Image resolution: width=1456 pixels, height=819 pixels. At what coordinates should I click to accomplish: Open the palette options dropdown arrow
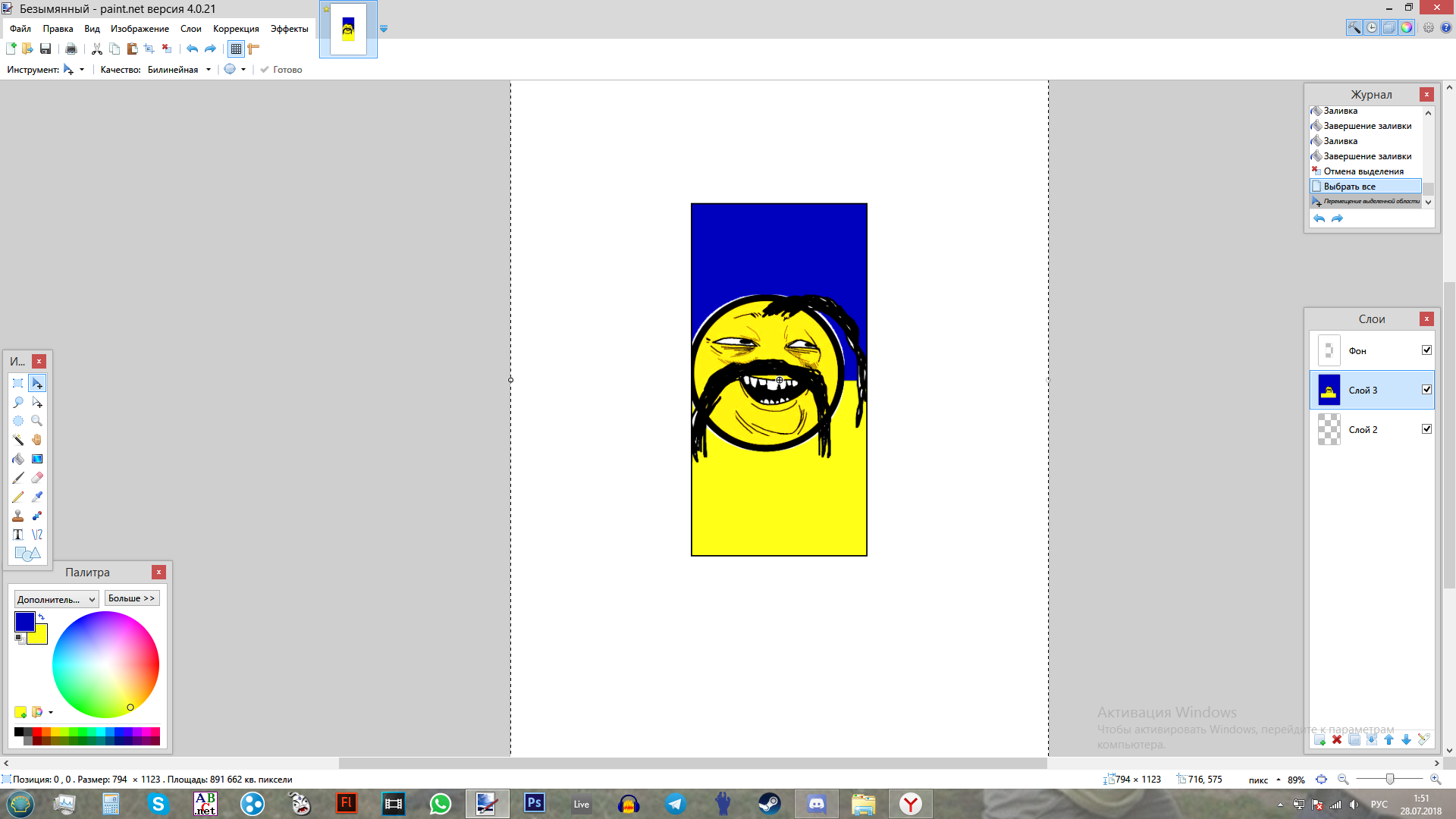pyautogui.click(x=51, y=712)
